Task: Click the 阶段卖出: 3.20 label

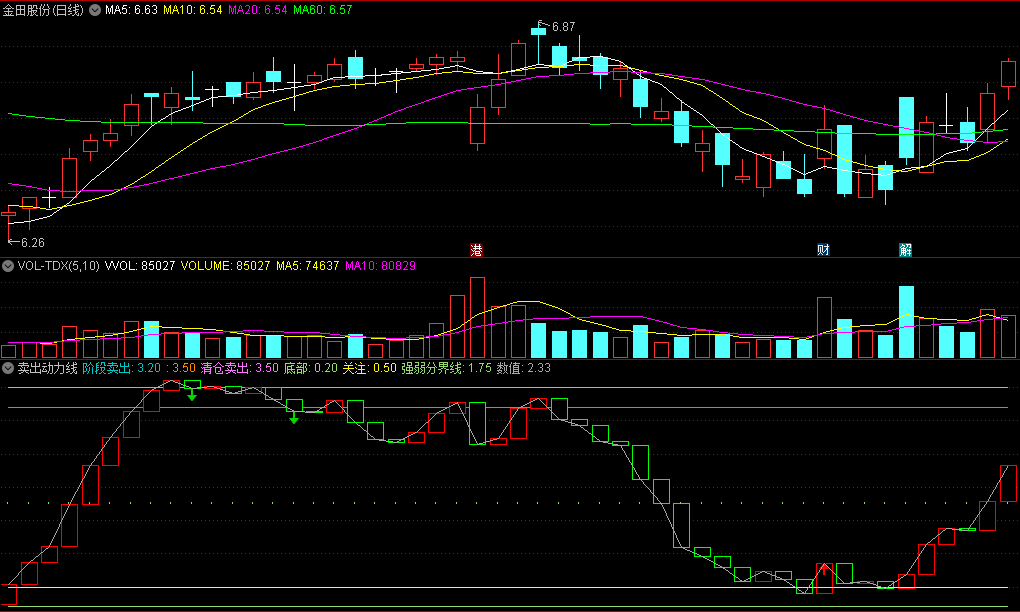Action: [122, 368]
